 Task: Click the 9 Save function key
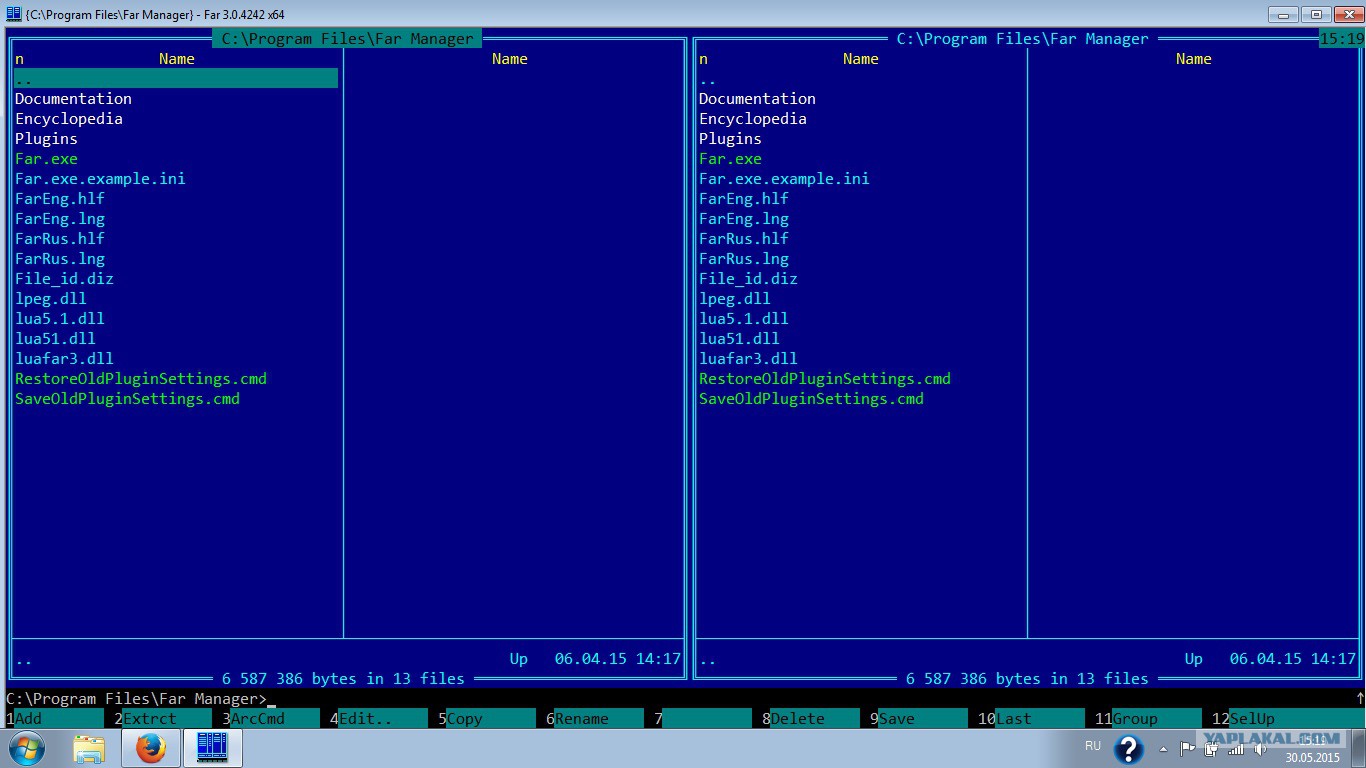click(x=919, y=718)
